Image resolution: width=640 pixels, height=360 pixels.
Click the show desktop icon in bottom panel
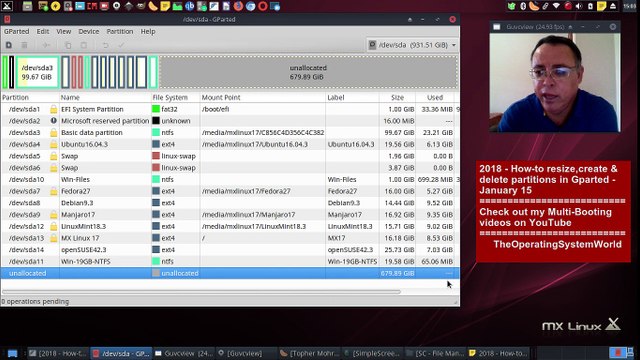[12, 353]
